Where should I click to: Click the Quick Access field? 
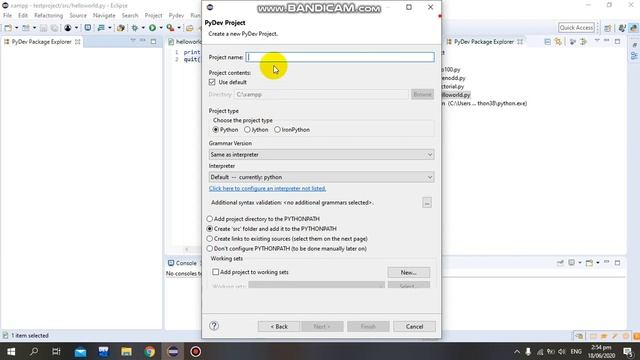pos(576,28)
